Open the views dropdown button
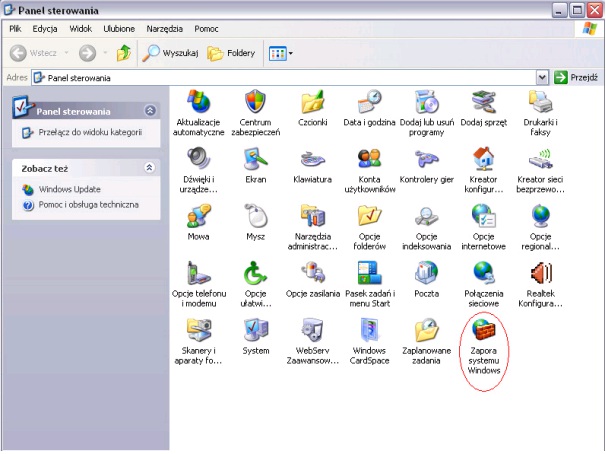This screenshot has width=606, height=454. click(x=281, y=53)
